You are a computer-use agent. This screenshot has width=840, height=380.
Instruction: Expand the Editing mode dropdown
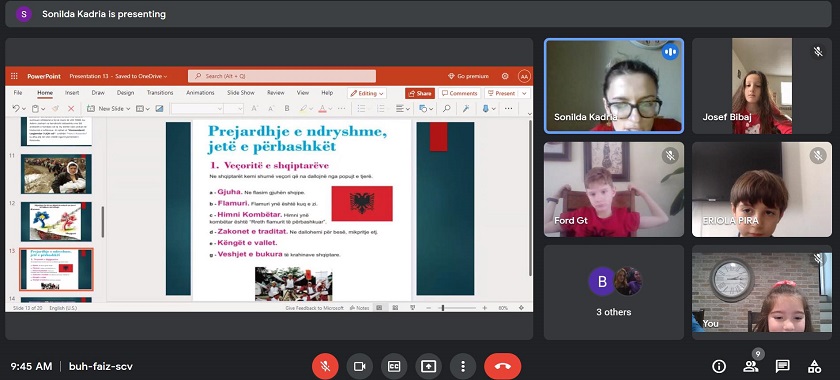pos(367,93)
